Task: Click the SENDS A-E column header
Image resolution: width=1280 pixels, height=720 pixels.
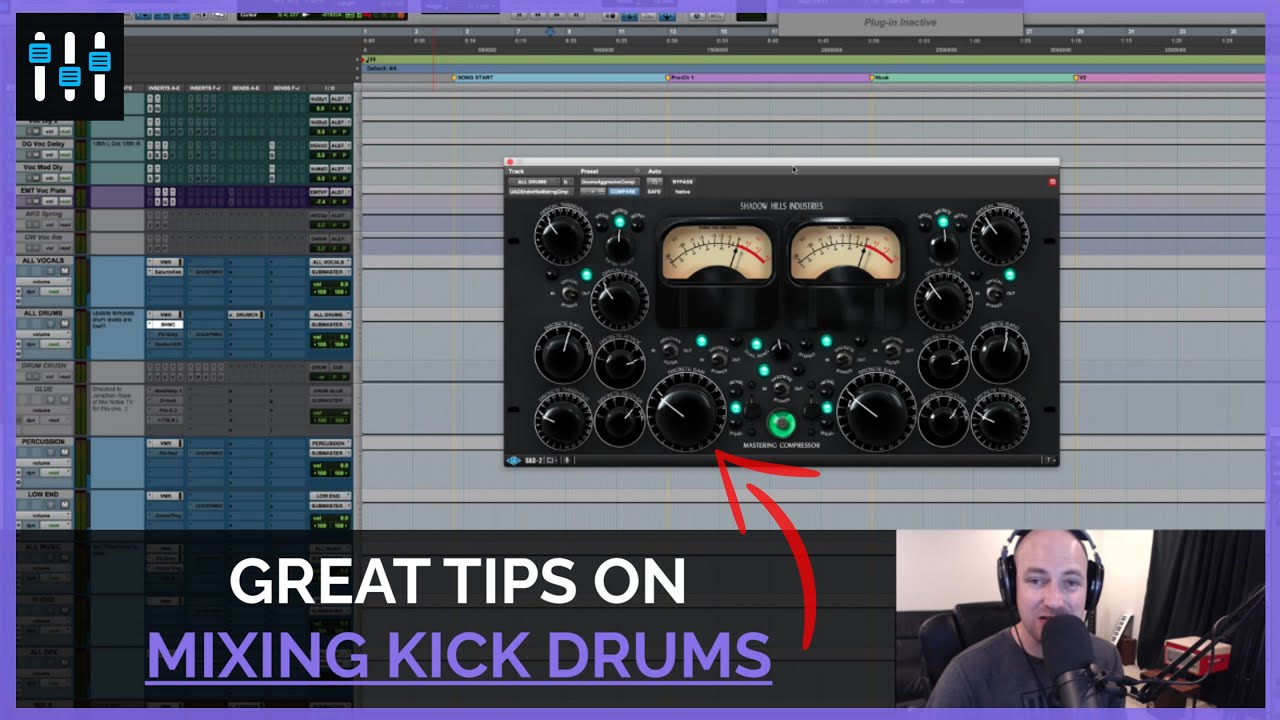Action: [246, 88]
